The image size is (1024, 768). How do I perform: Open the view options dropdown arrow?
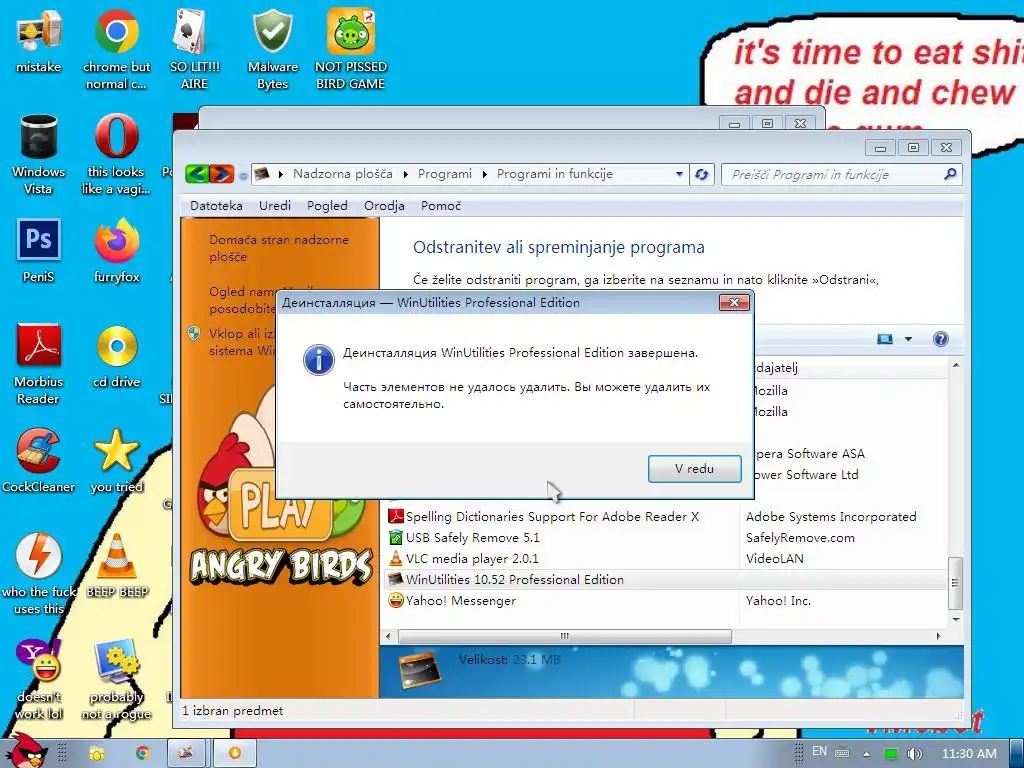coord(908,339)
